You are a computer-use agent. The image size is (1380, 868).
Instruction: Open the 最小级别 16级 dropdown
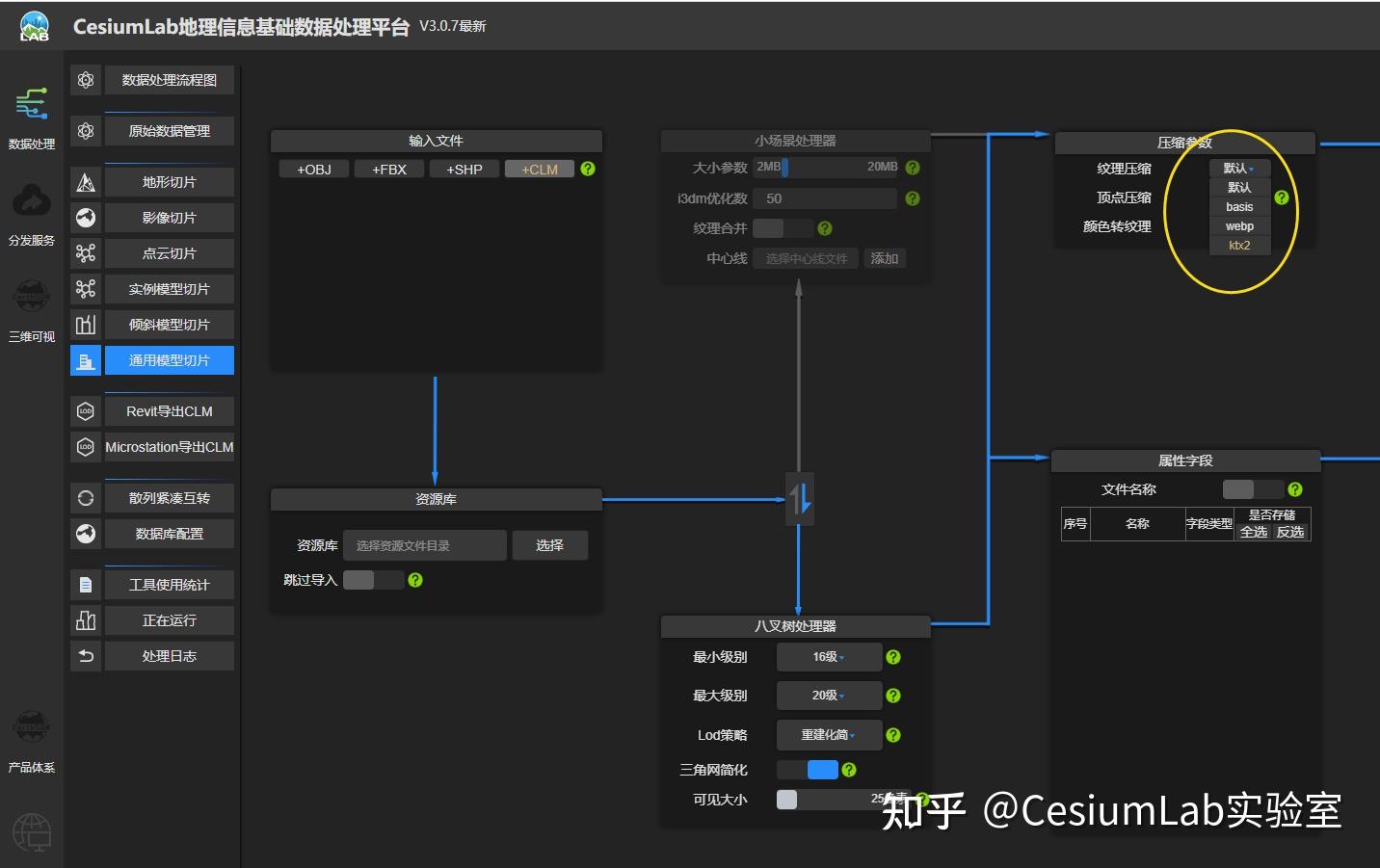pyautogui.click(x=827, y=656)
